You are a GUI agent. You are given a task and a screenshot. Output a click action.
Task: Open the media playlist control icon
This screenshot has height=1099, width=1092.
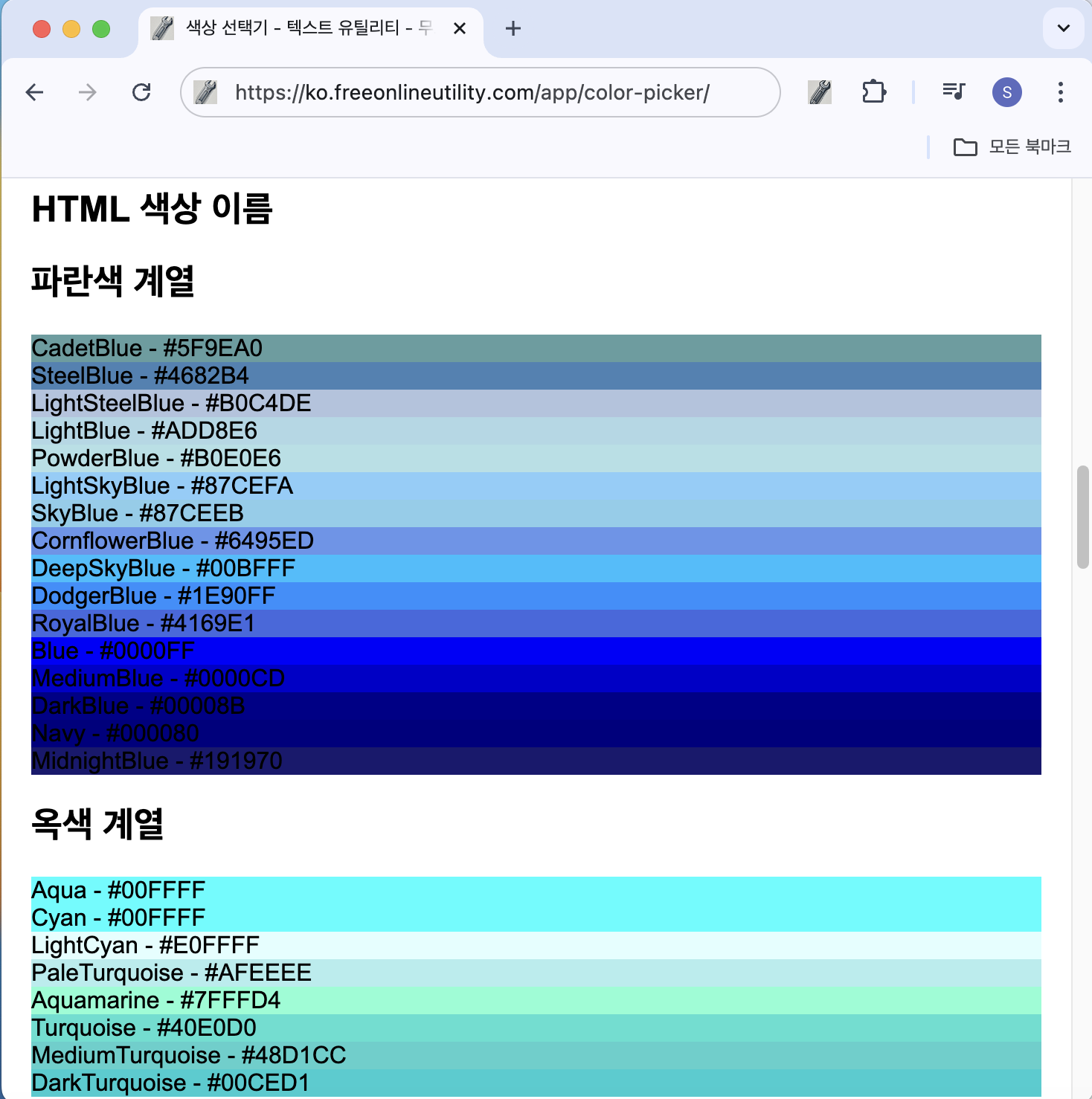point(954,92)
